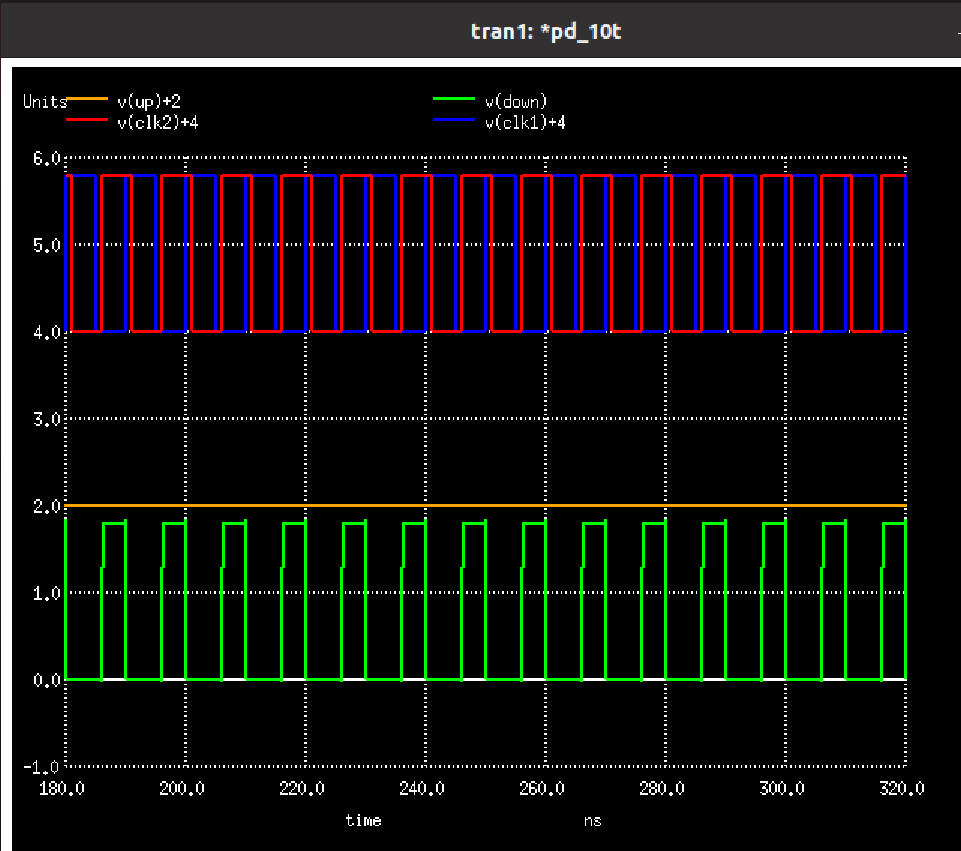Click the orange v(up)+2 legend line
Image resolution: width=961 pixels, height=851 pixels.
coord(87,99)
